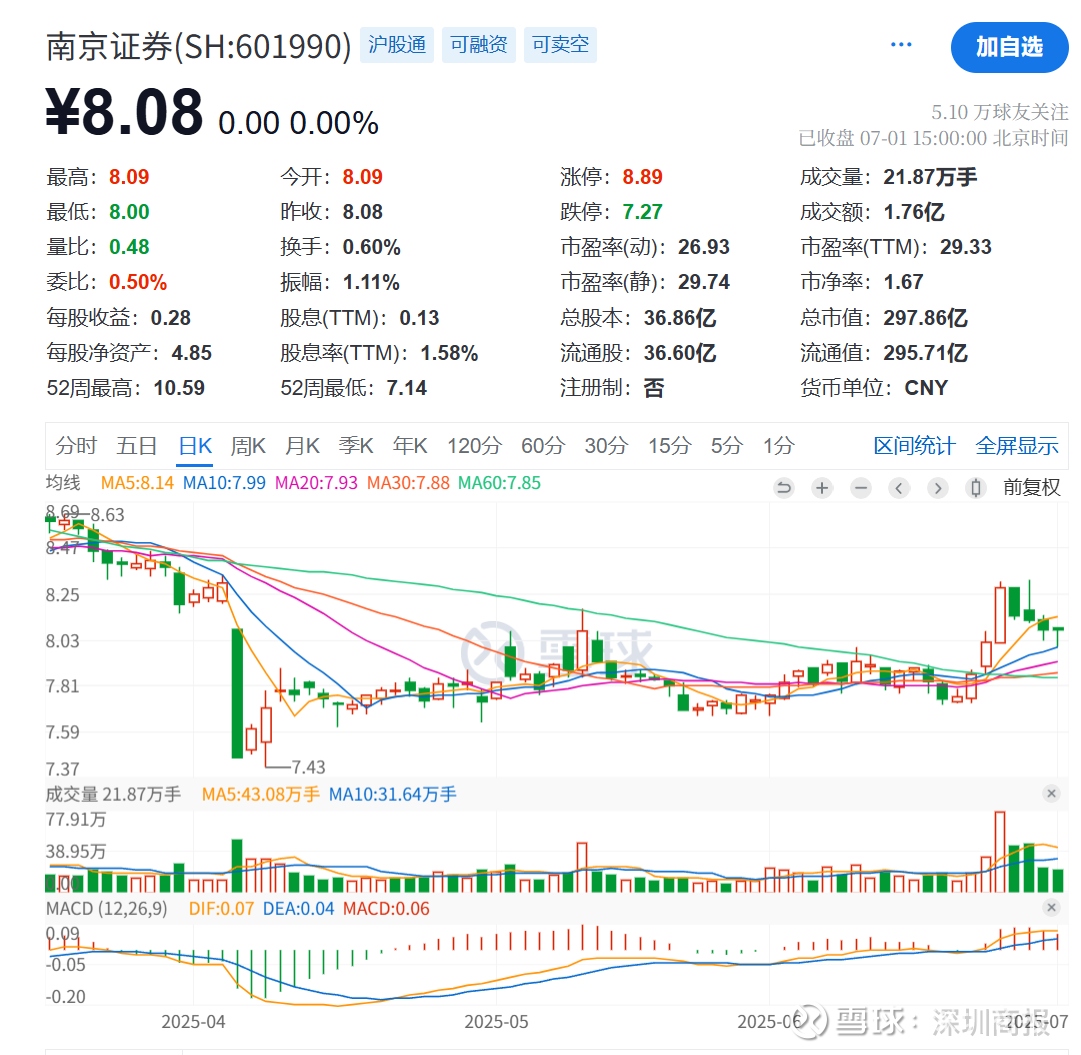Screen dimensions: 1081x1055
Task: Click the 沪股通 tag
Action: coord(396,45)
